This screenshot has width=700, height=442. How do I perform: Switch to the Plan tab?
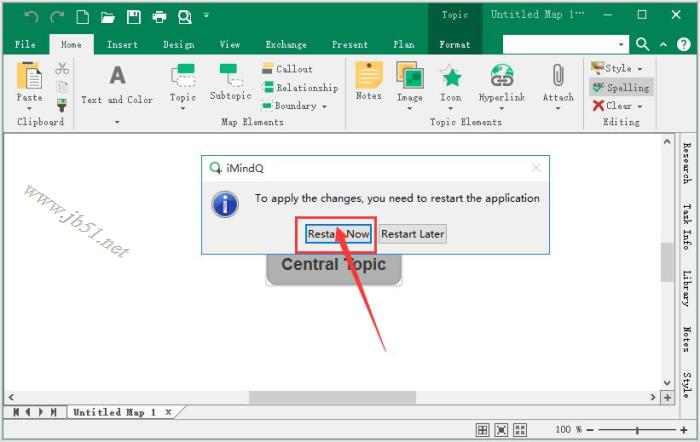tap(404, 44)
